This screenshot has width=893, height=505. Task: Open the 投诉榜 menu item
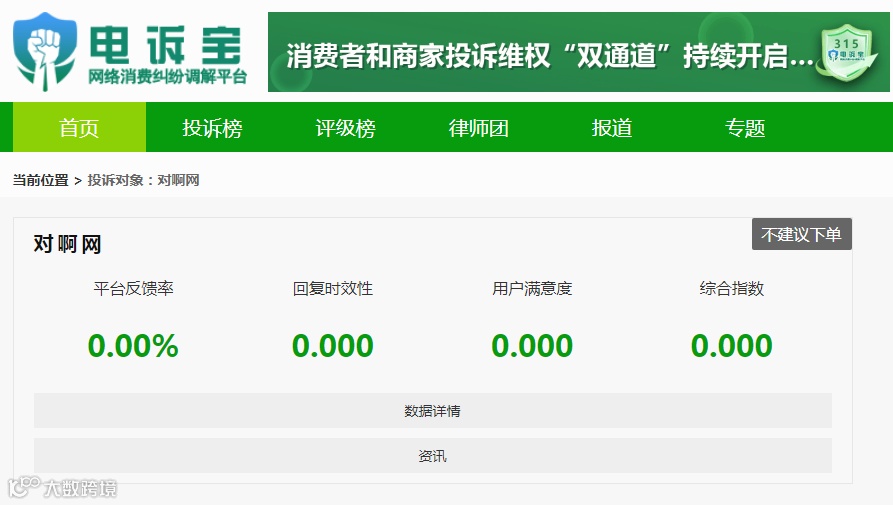pos(212,128)
